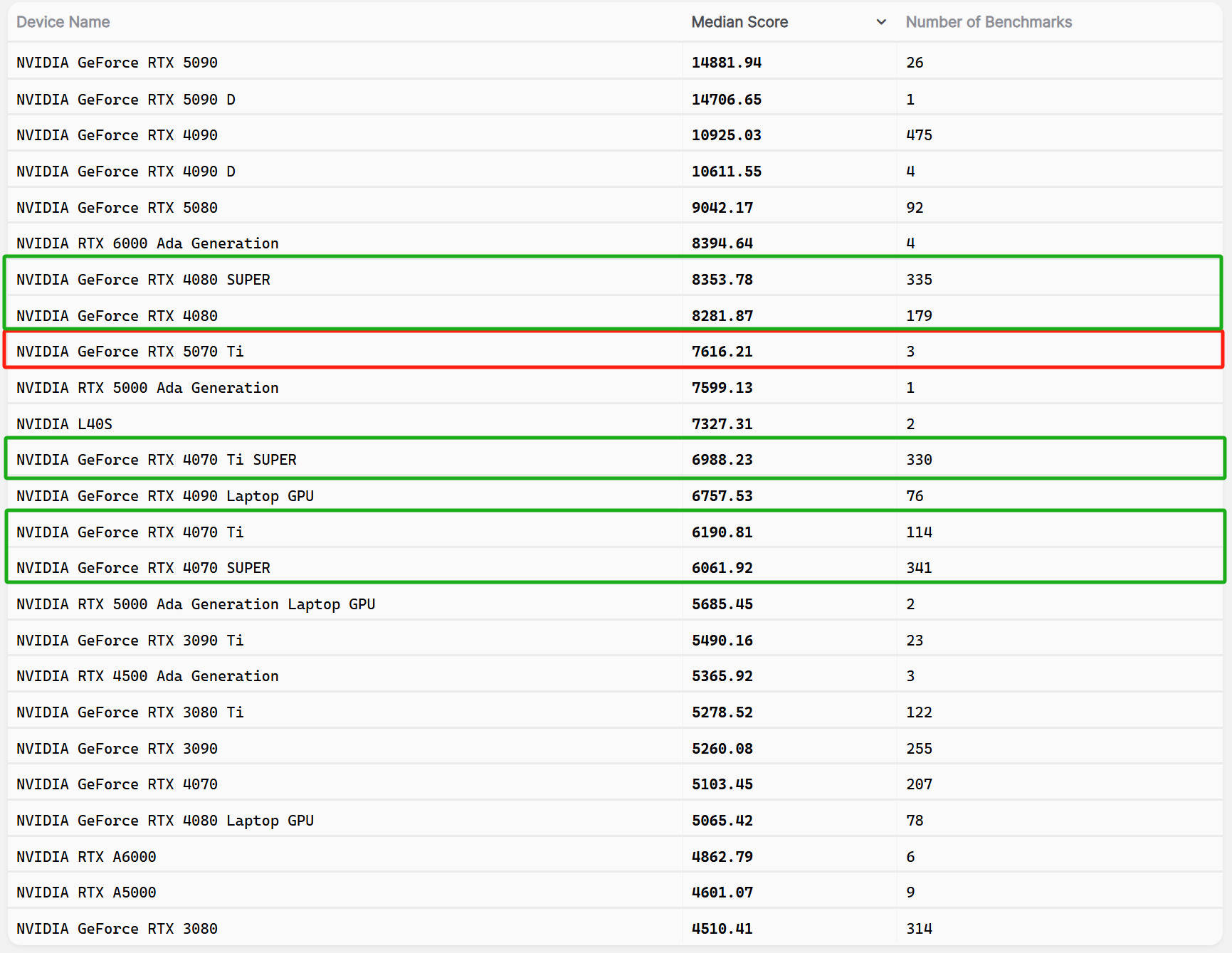Select benchmark count 179 for RTX 4080
Screen dimensions: 1232x953
pos(919,316)
